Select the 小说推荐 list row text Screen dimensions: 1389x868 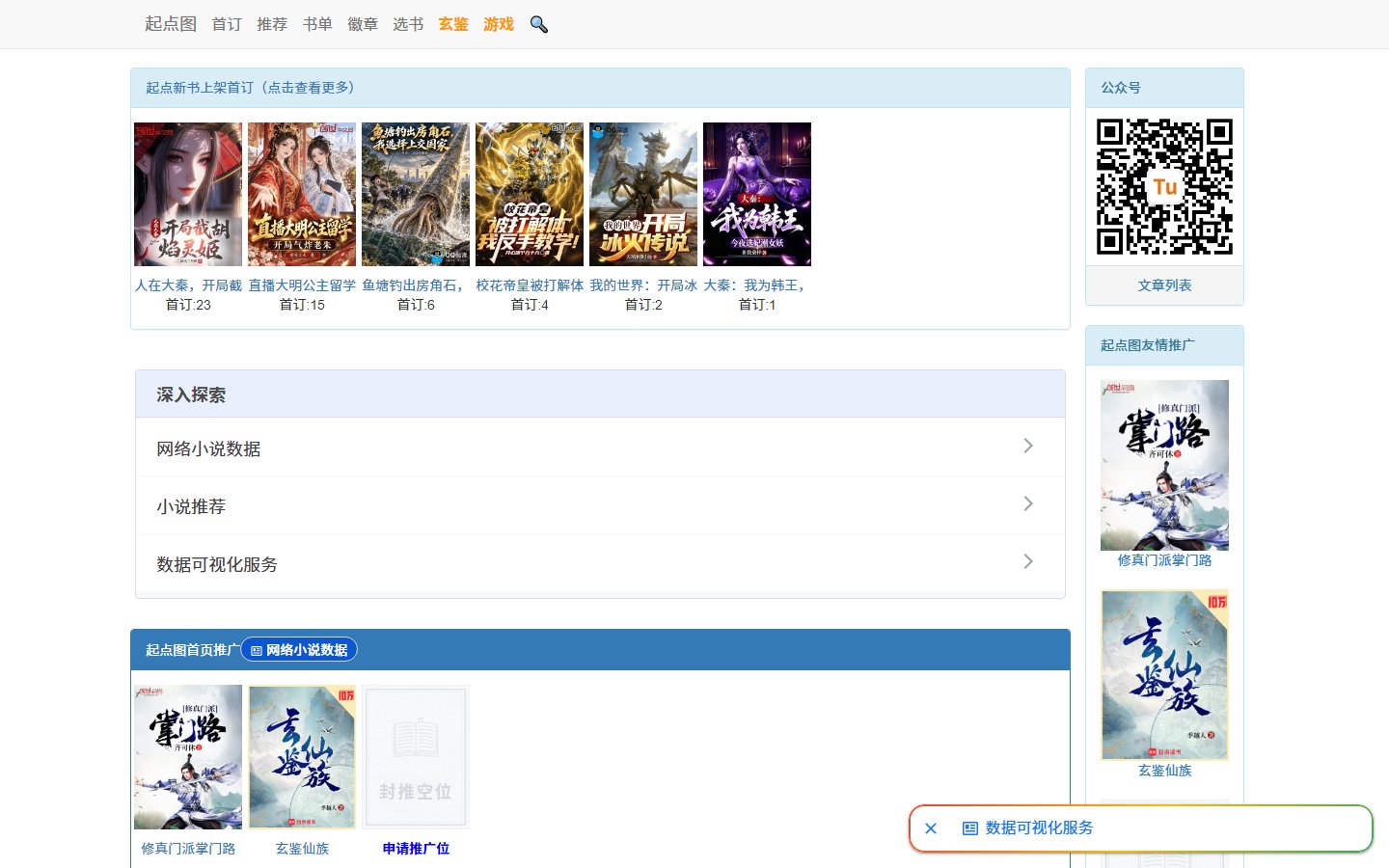click(191, 506)
